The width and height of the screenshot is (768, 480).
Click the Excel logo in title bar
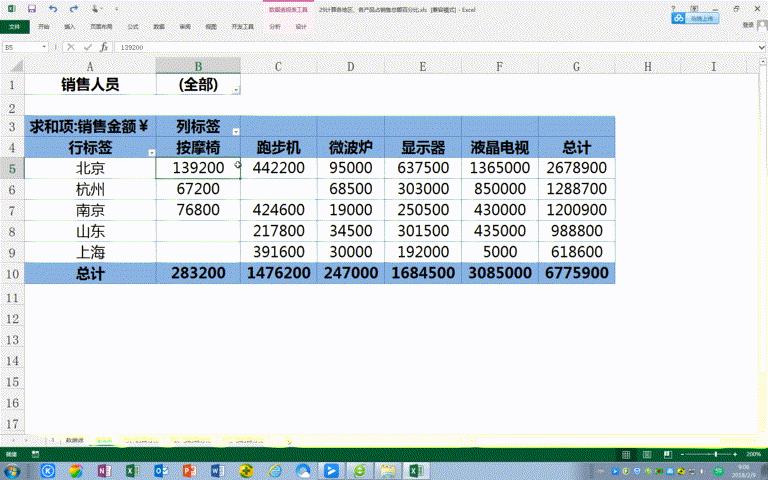coord(11,9)
